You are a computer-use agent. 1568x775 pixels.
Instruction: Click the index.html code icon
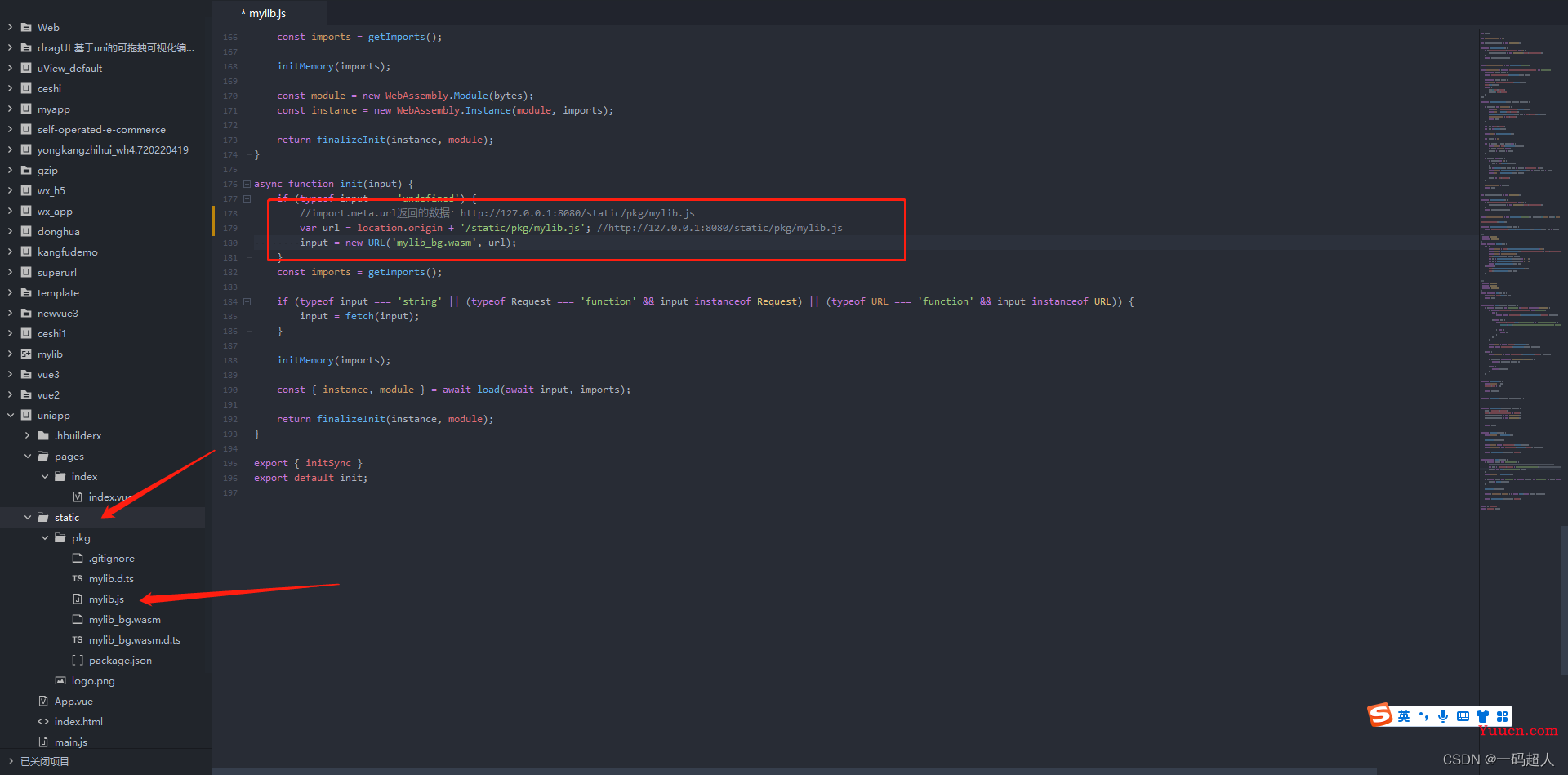tap(43, 721)
